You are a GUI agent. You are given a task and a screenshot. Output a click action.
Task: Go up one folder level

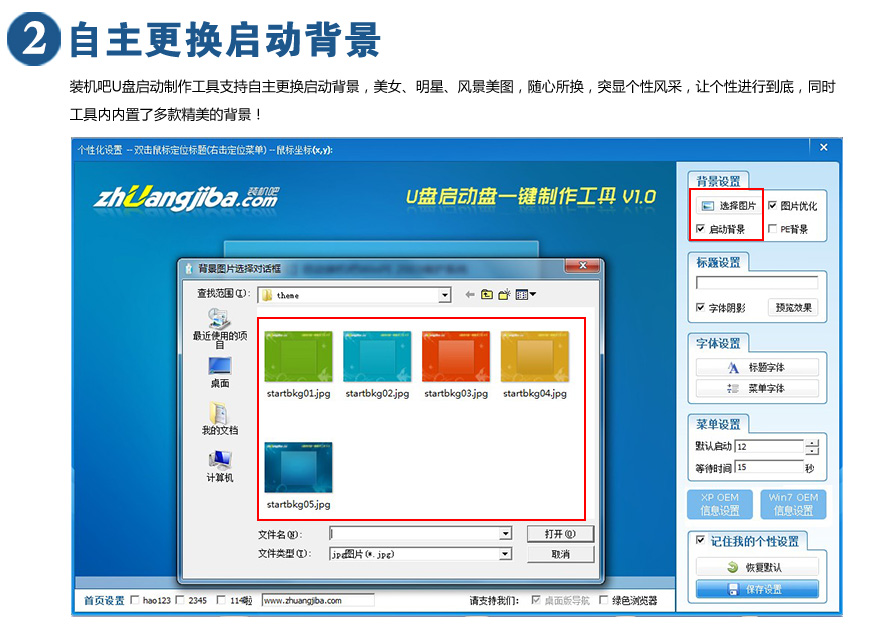coord(487,295)
